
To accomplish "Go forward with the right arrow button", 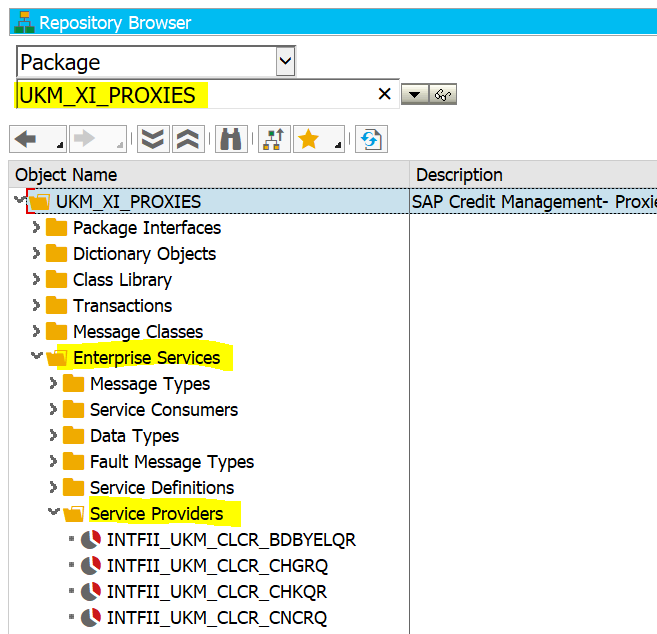I will click(x=85, y=139).
